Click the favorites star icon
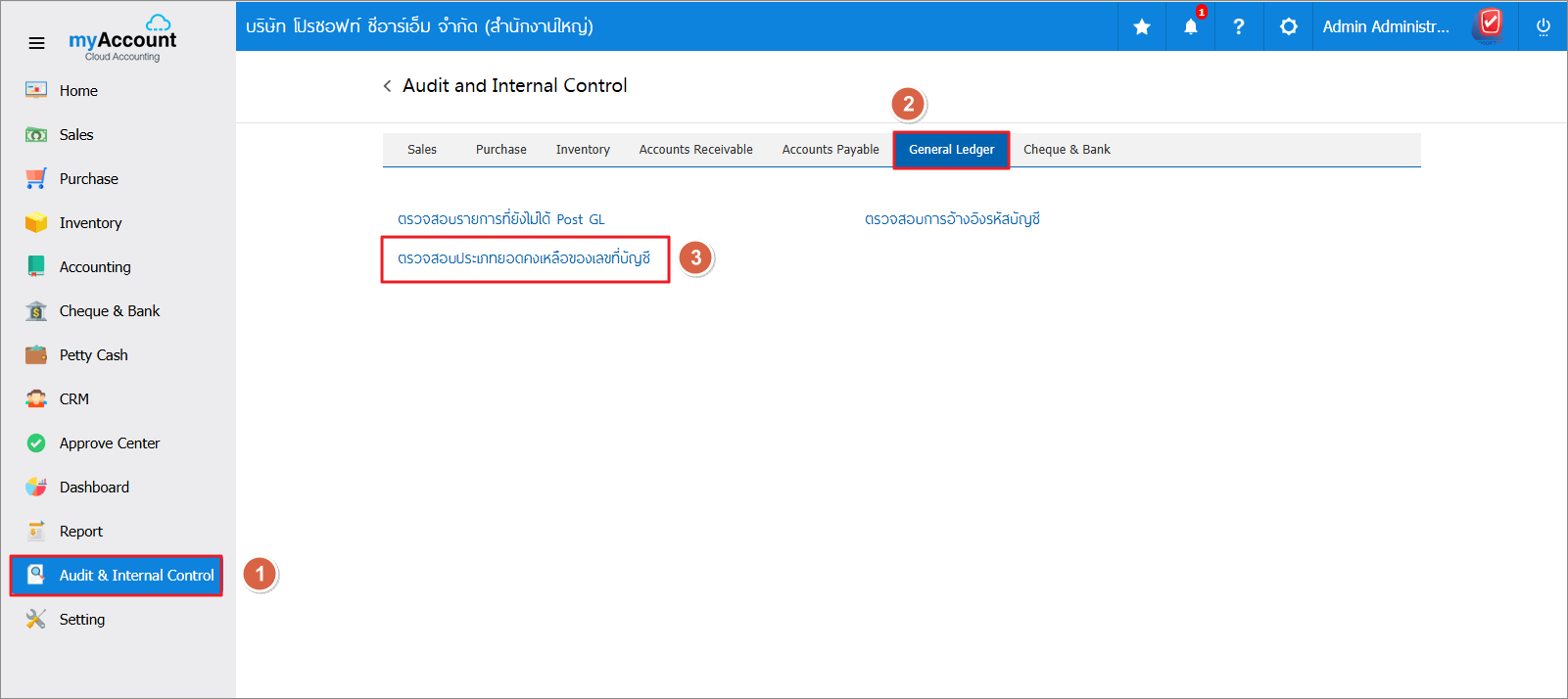 1142,26
